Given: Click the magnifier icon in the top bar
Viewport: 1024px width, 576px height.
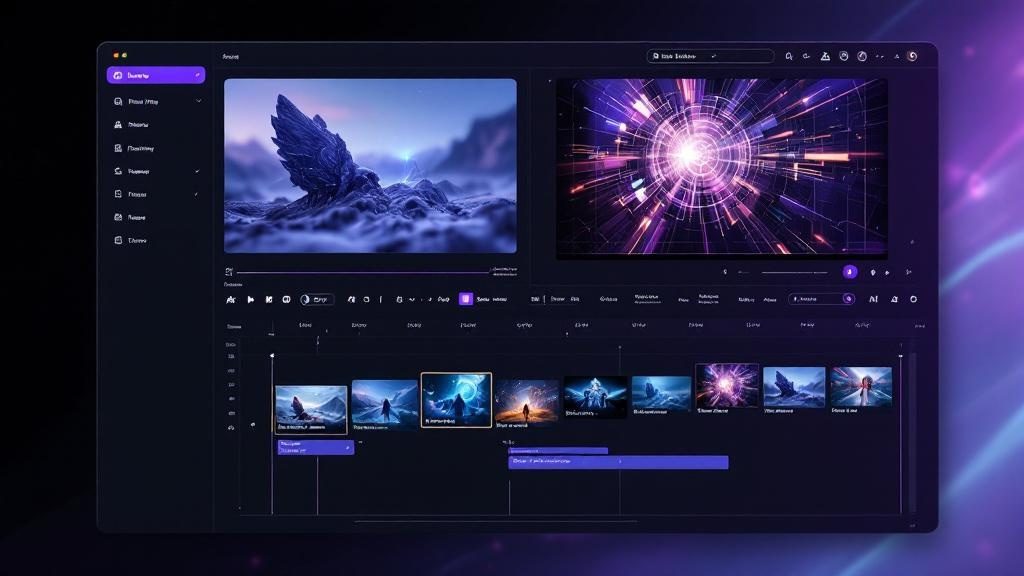Looking at the screenshot, I should click(x=789, y=57).
